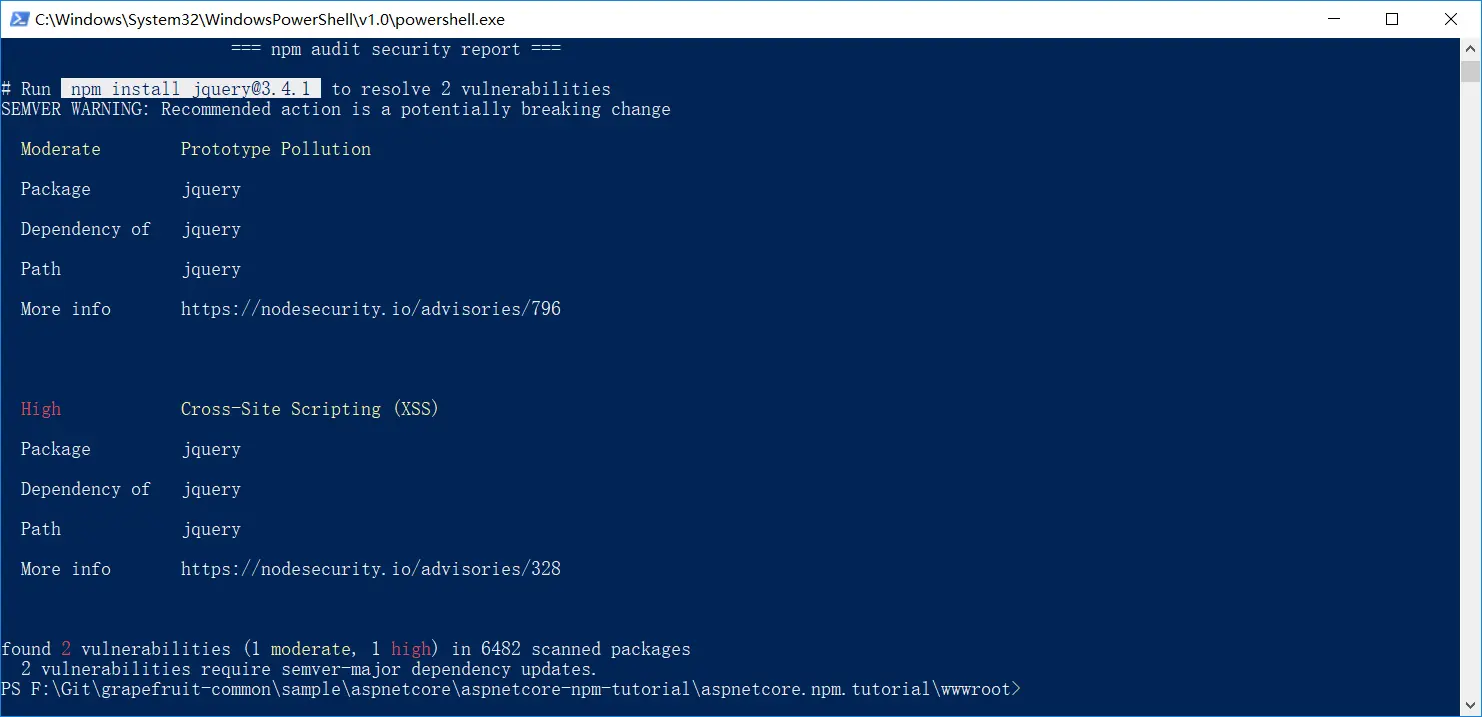This screenshot has height=717, width=1482.
Task: Minimize the PowerShell window
Action: pyautogui.click(x=1335, y=19)
